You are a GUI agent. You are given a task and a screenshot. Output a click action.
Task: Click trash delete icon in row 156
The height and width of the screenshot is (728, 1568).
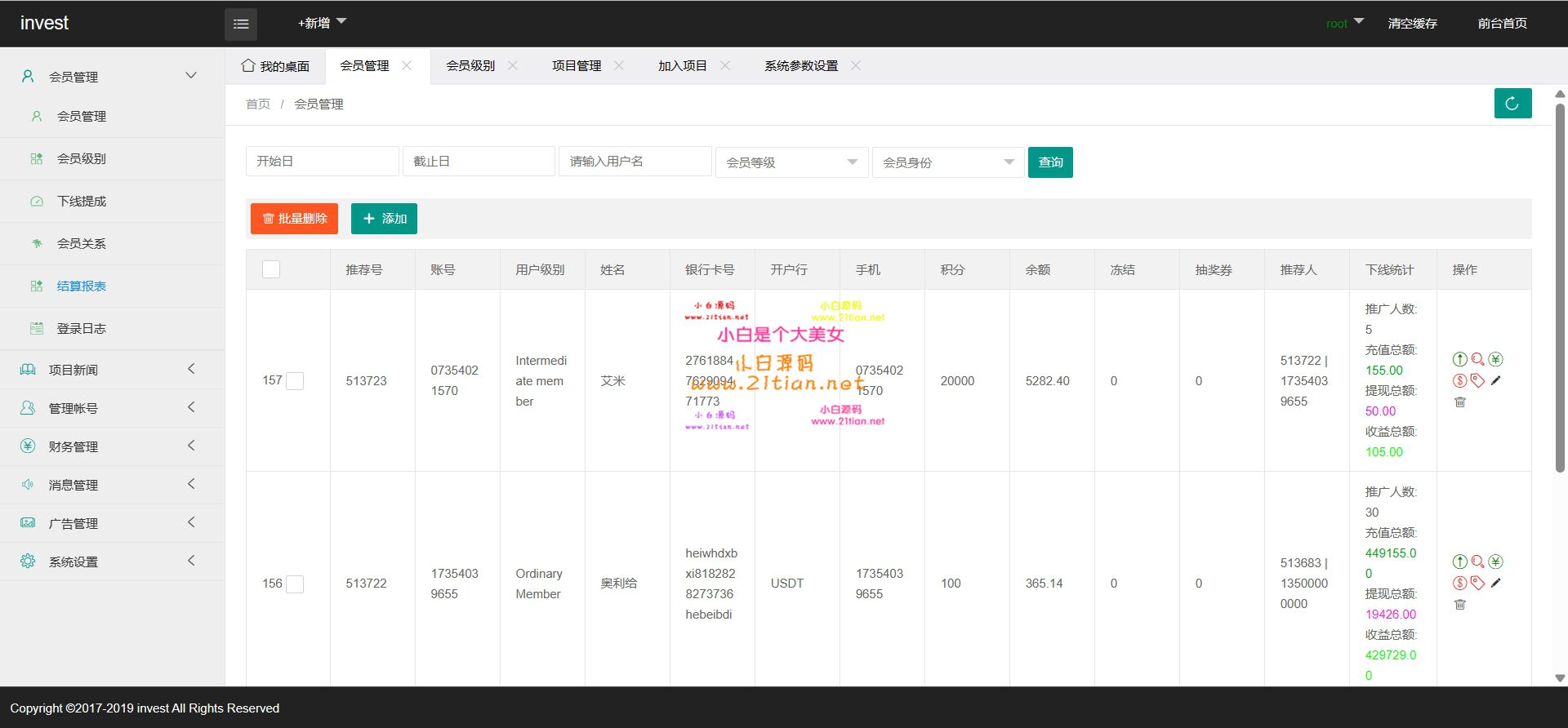pos(1460,604)
